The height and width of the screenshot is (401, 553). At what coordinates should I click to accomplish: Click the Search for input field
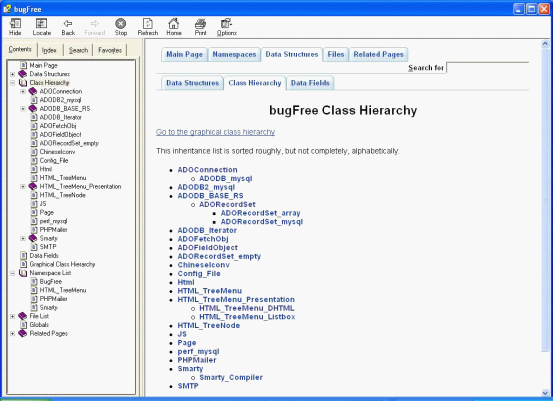tap(487, 68)
